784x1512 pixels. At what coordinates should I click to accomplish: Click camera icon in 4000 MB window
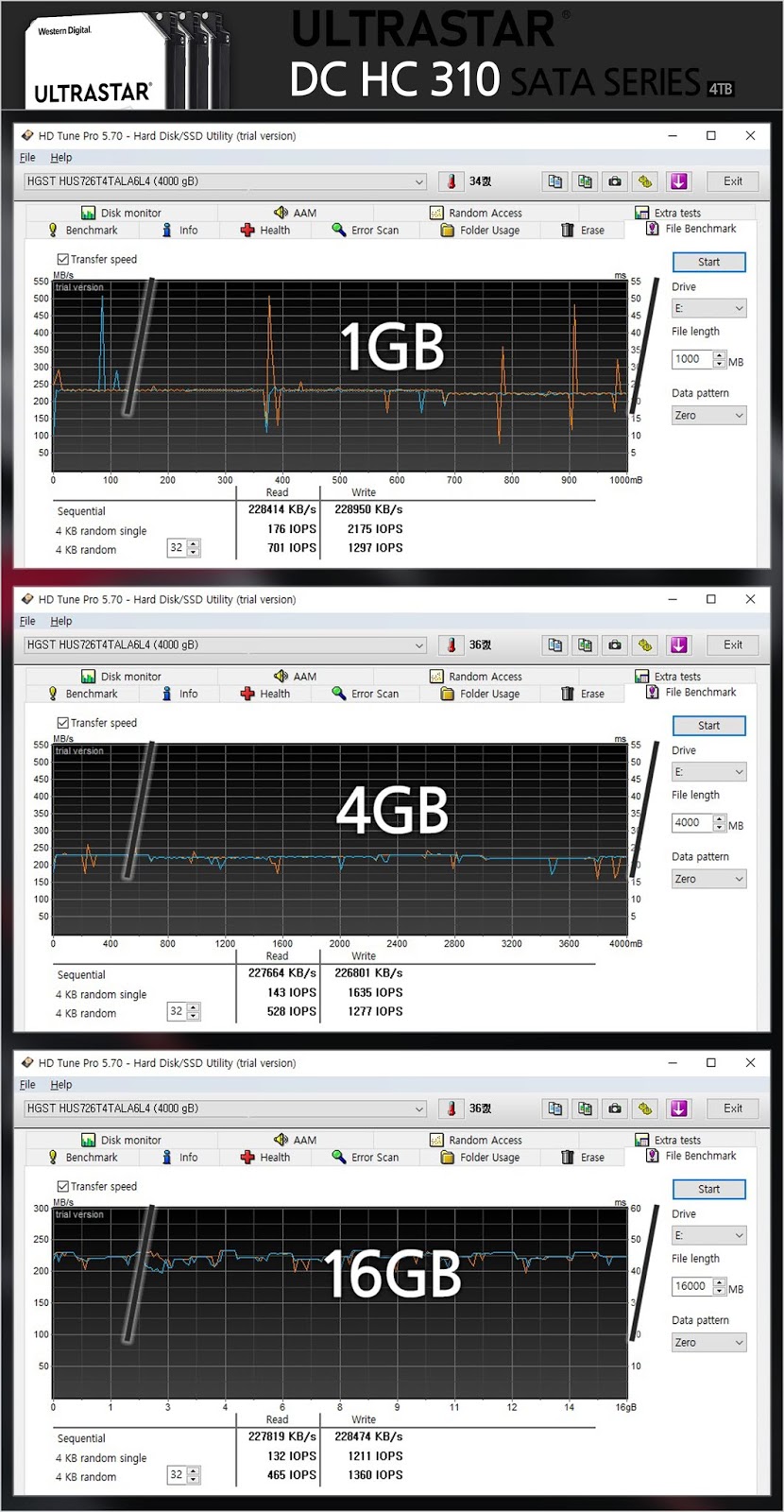[615, 645]
